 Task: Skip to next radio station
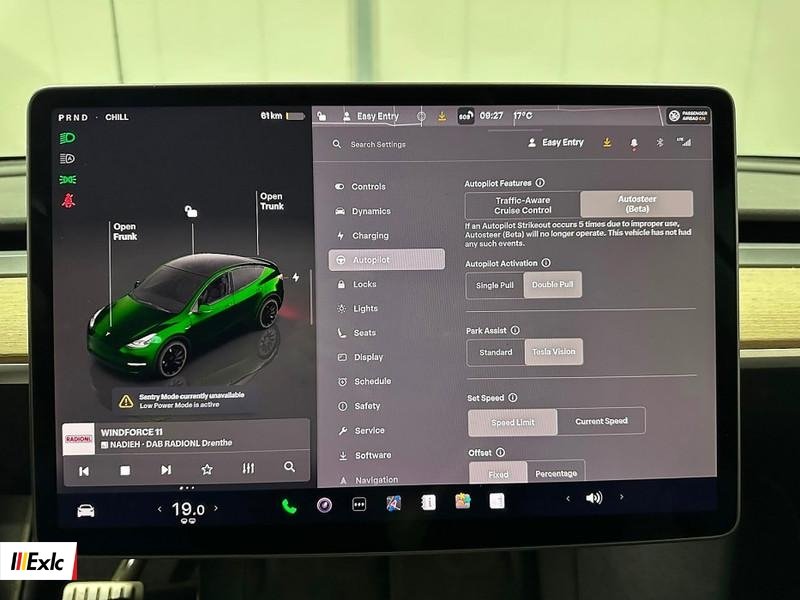click(166, 470)
